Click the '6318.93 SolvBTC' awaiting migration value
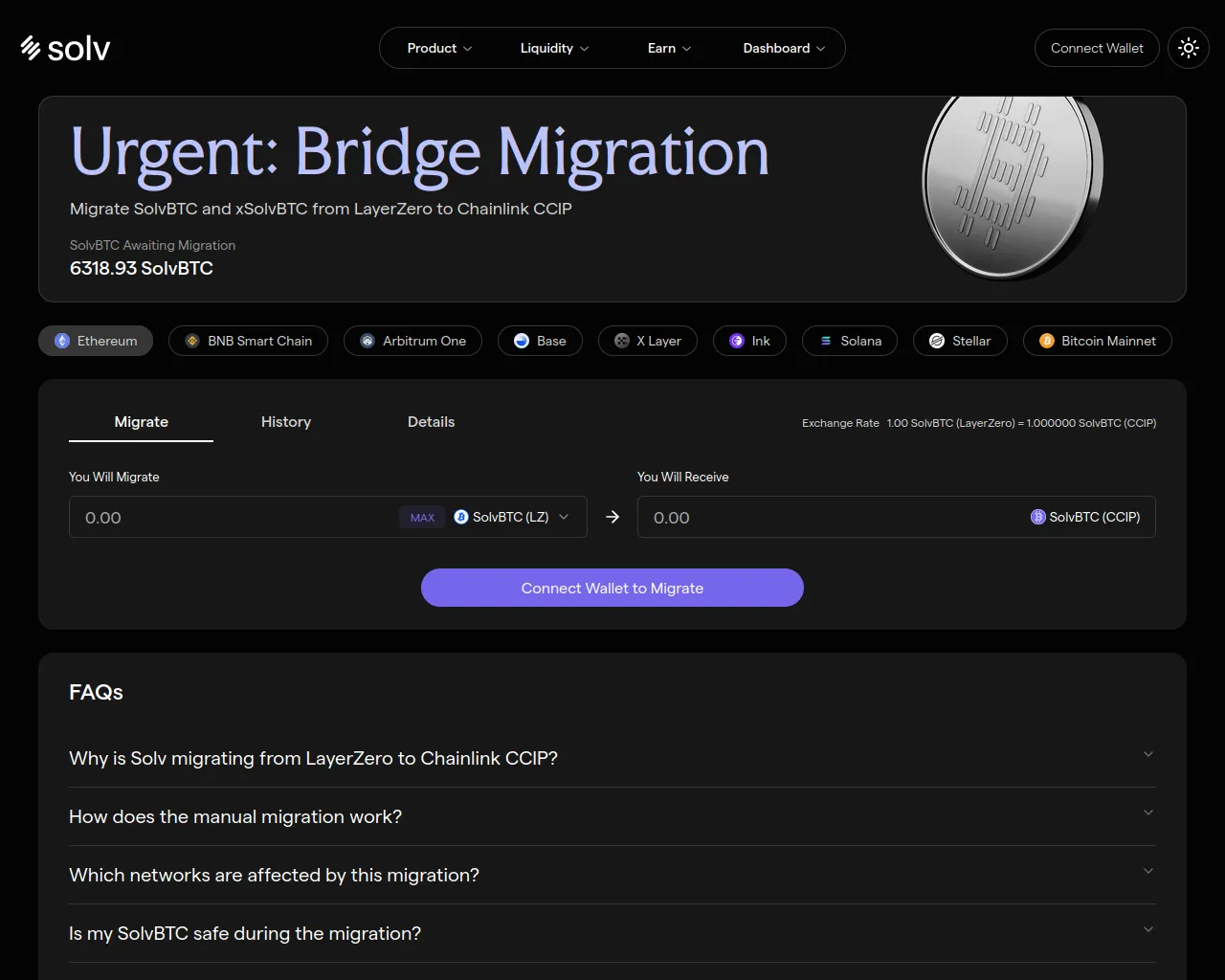The height and width of the screenshot is (980, 1225). click(x=142, y=268)
